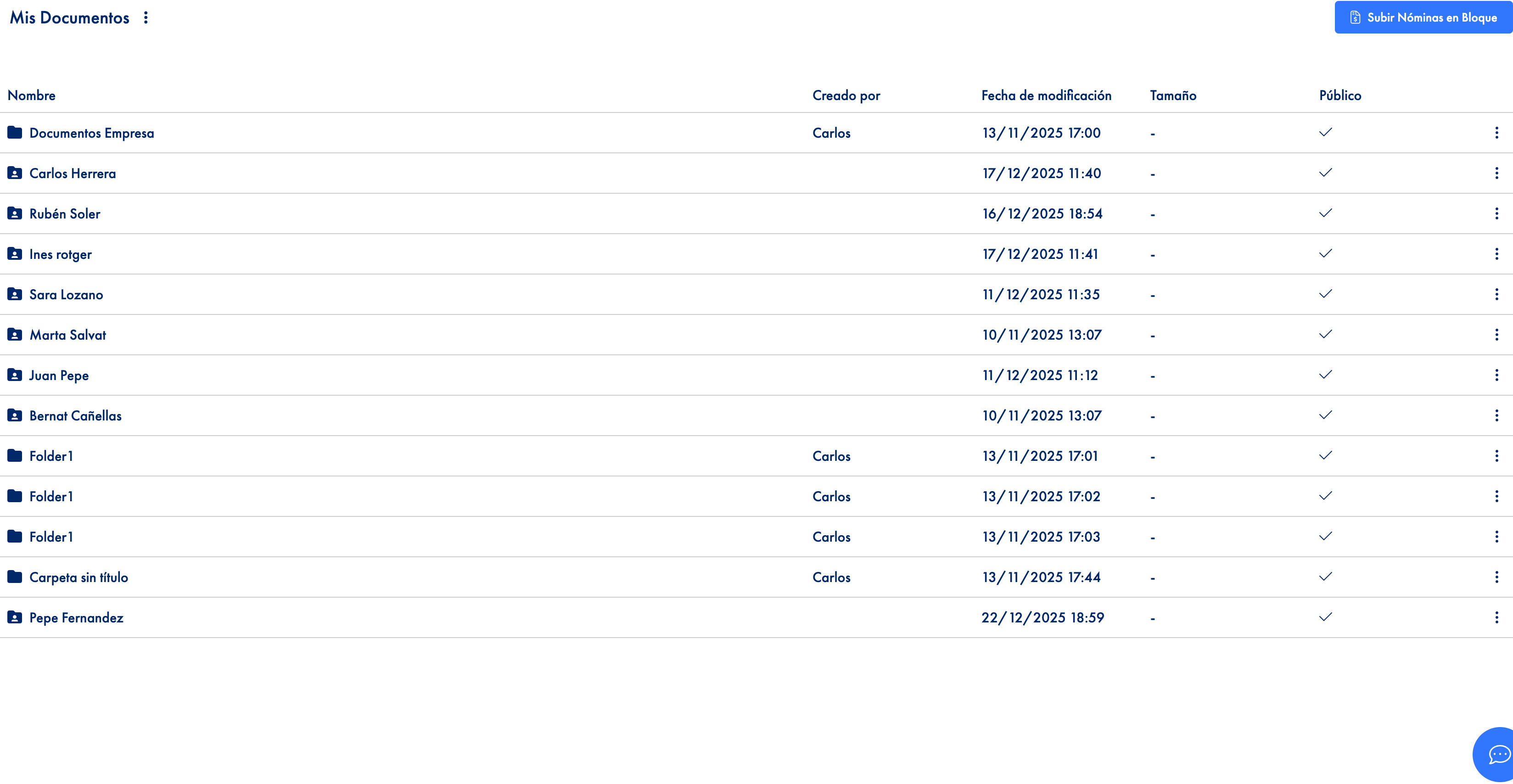The width and height of the screenshot is (1513, 784).
Task: Open the Marta Salvat folder link
Action: click(x=68, y=335)
